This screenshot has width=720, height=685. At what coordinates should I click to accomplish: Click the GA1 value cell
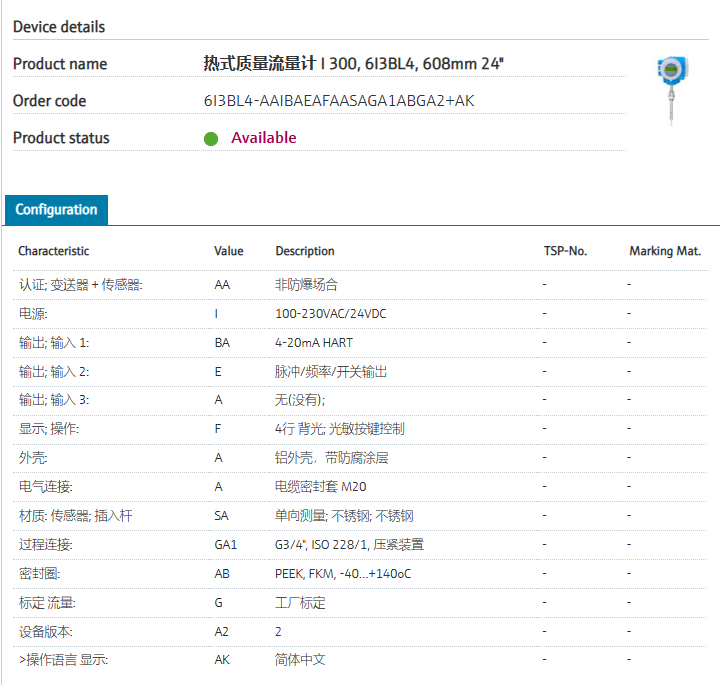[226, 545]
